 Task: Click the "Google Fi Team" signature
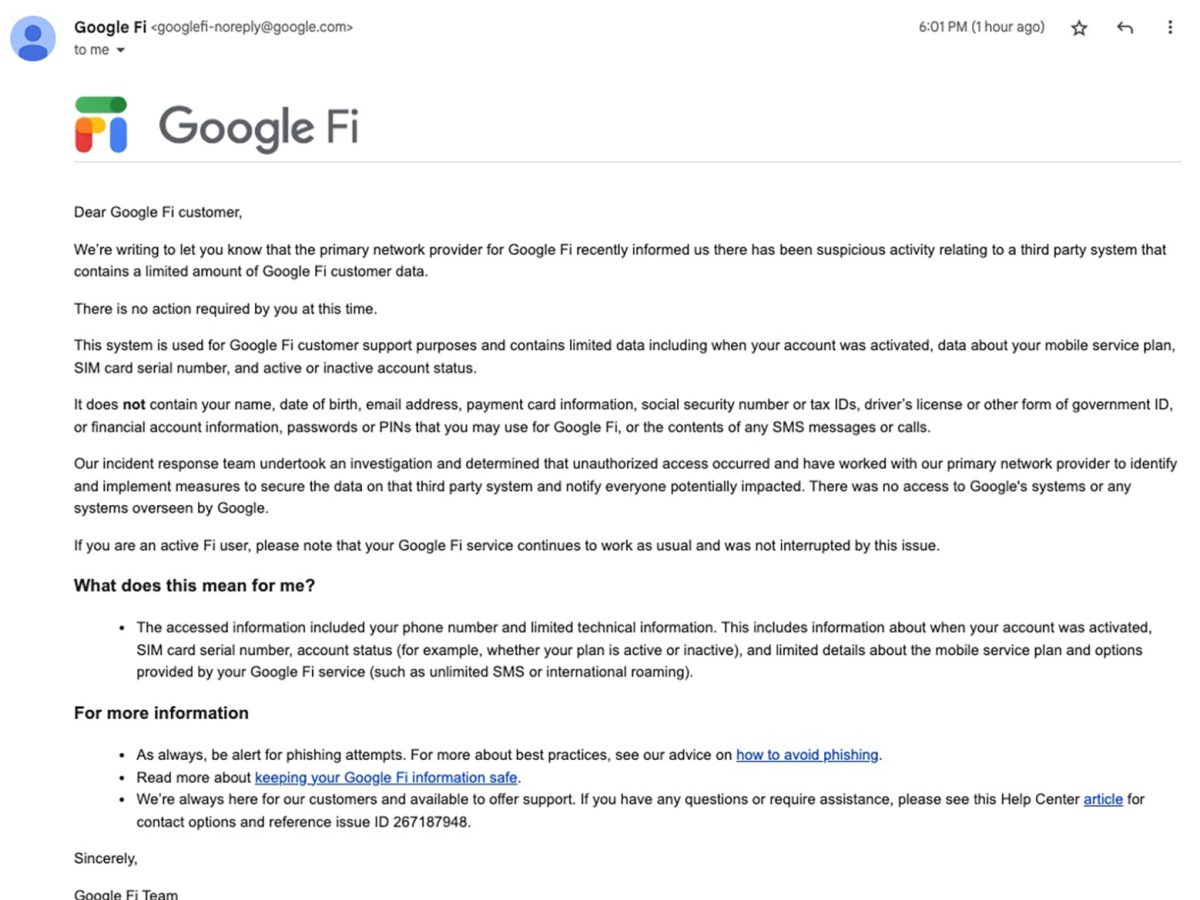tap(126, 893)
